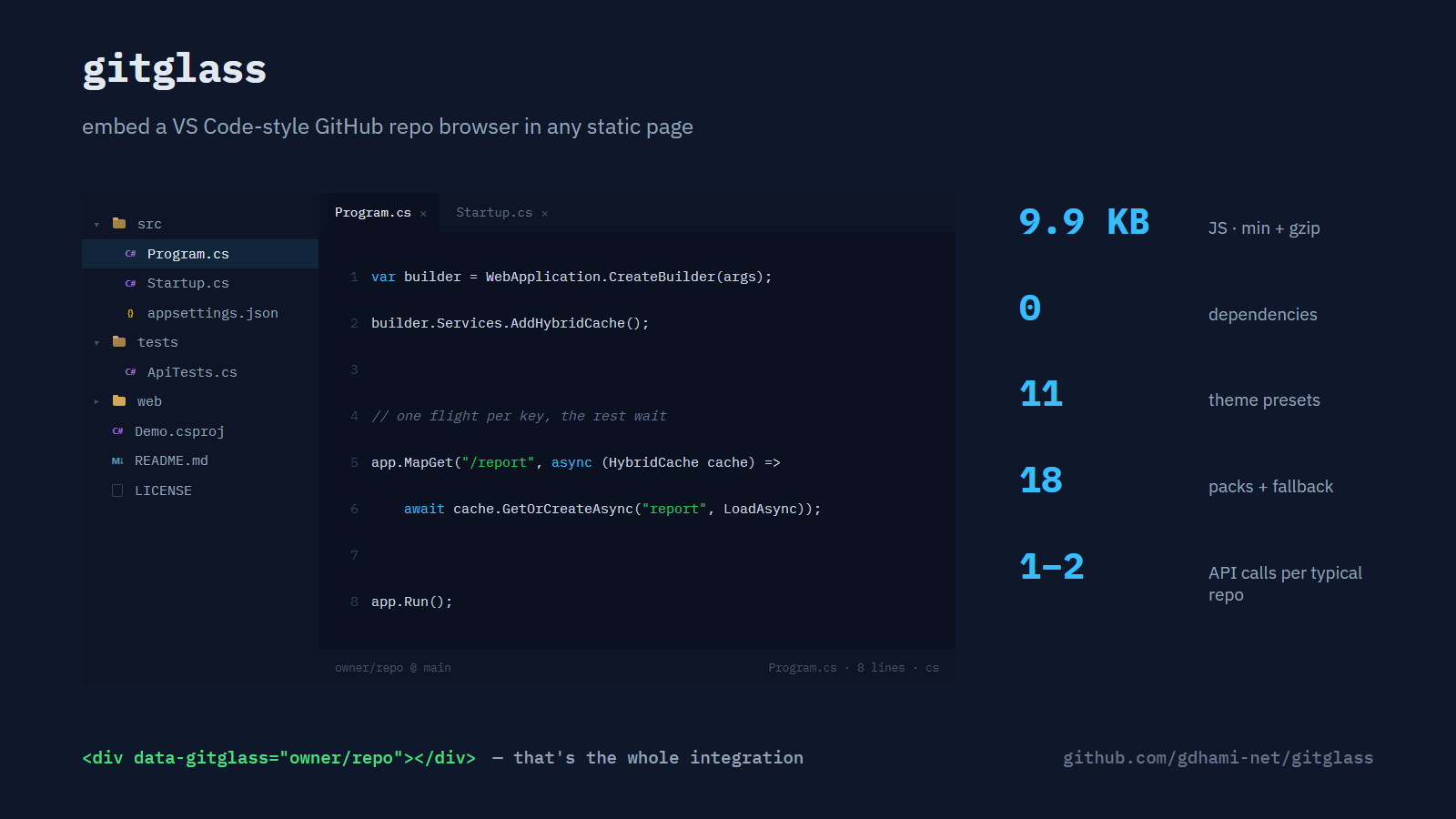Close the Startup.cs tab

pos(544,214)
